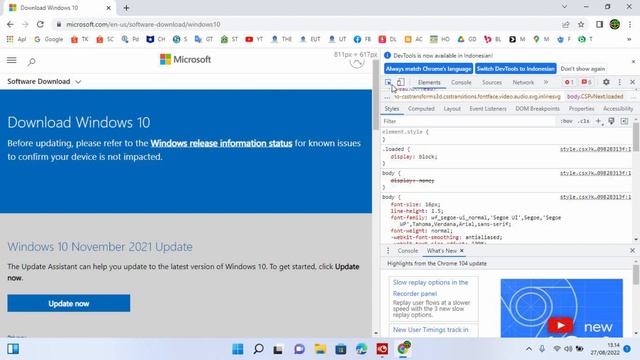640x360 pixels.
Task: Click the Microsoft logo
Action: coord(185,60)
